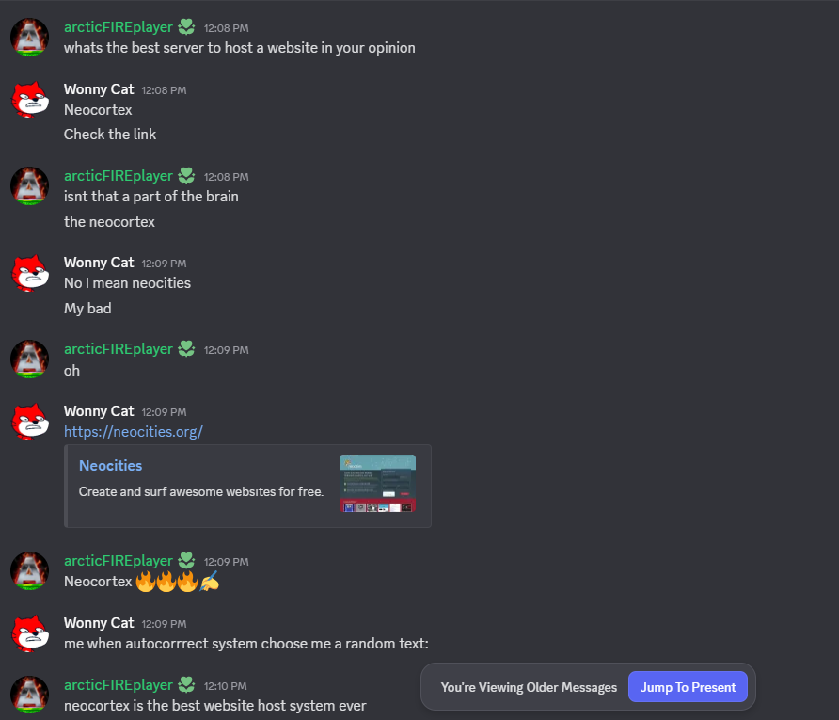Click the "You're Viewing Older Messages" banner text
839x720 pixels.
point(528,687)
